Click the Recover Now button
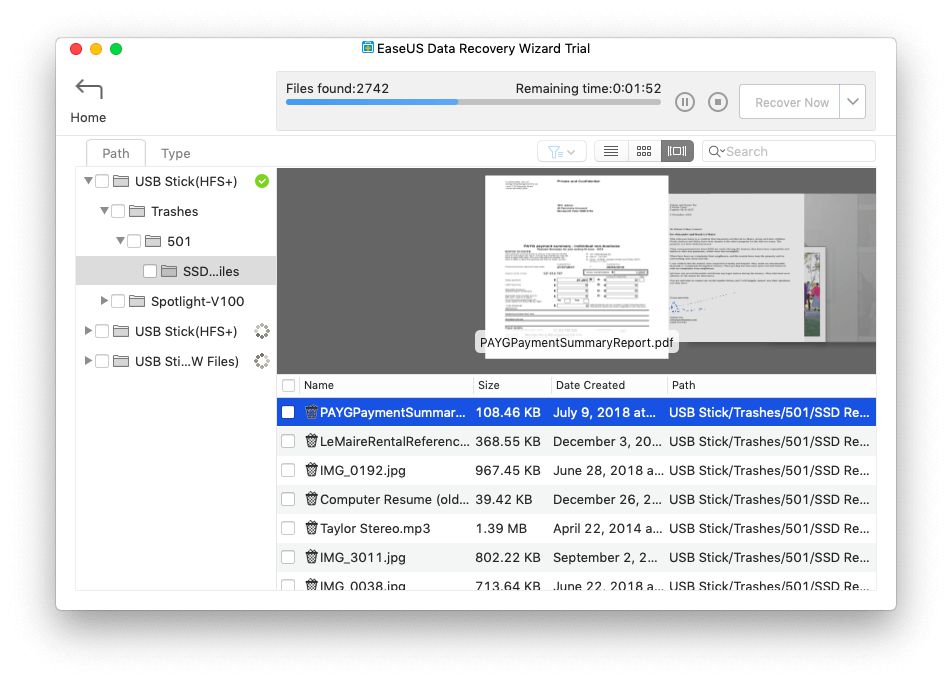Image resolution: width=952 pixels, height=684 pixels. pyautogui.click(x=790, y=101)
